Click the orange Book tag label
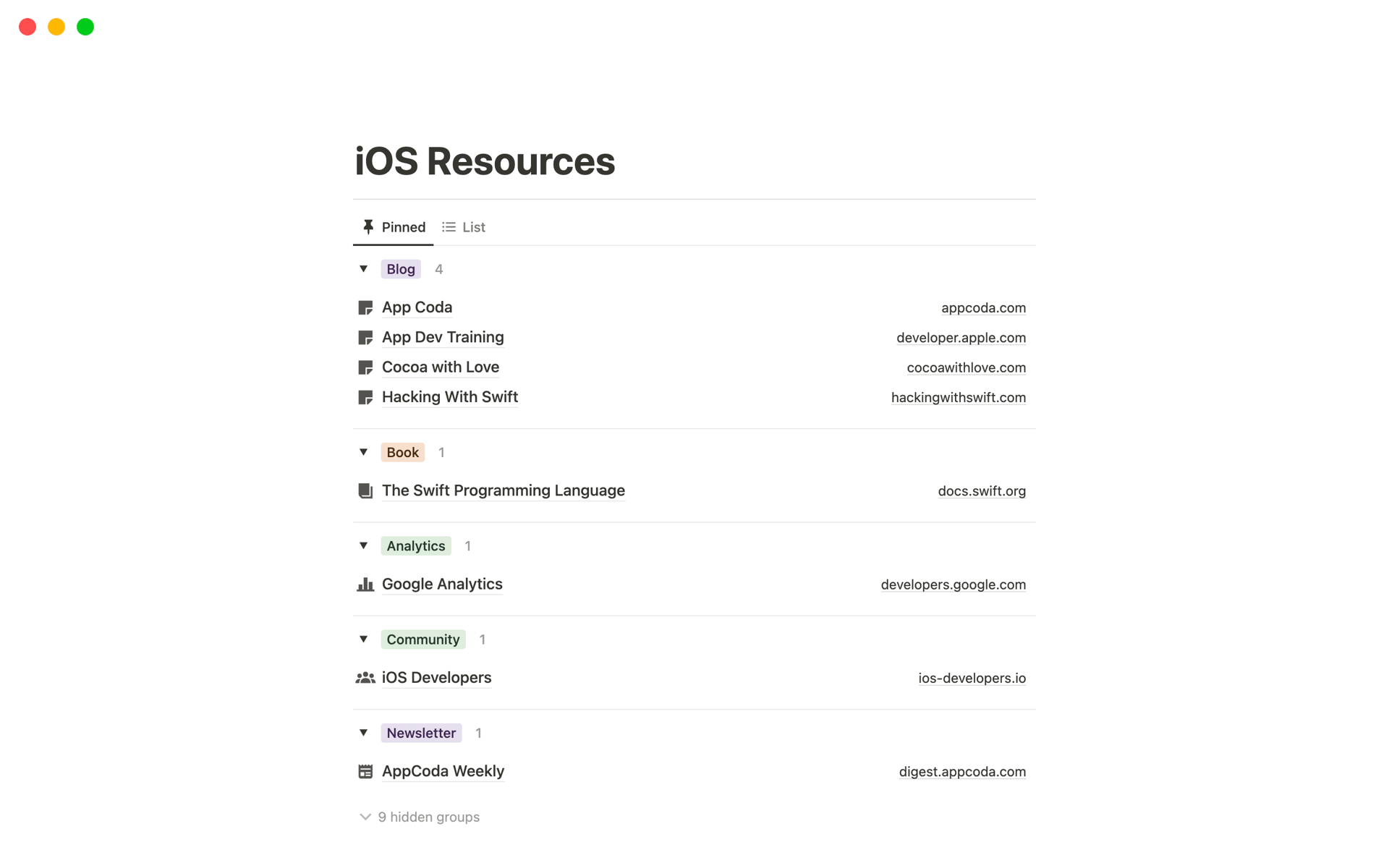Viewport: 1389px width, 868px height. coord(402,452)
